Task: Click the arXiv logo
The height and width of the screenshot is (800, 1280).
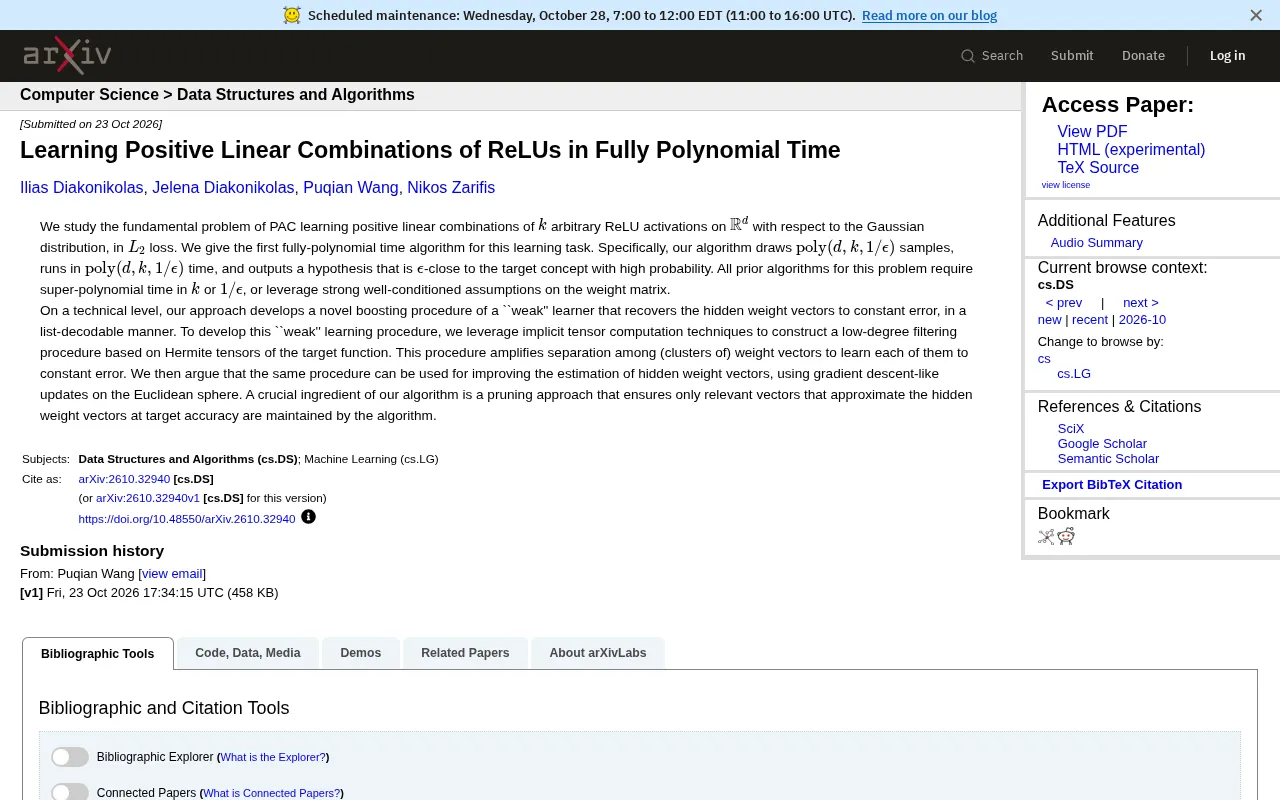Action: pos(67,56)
